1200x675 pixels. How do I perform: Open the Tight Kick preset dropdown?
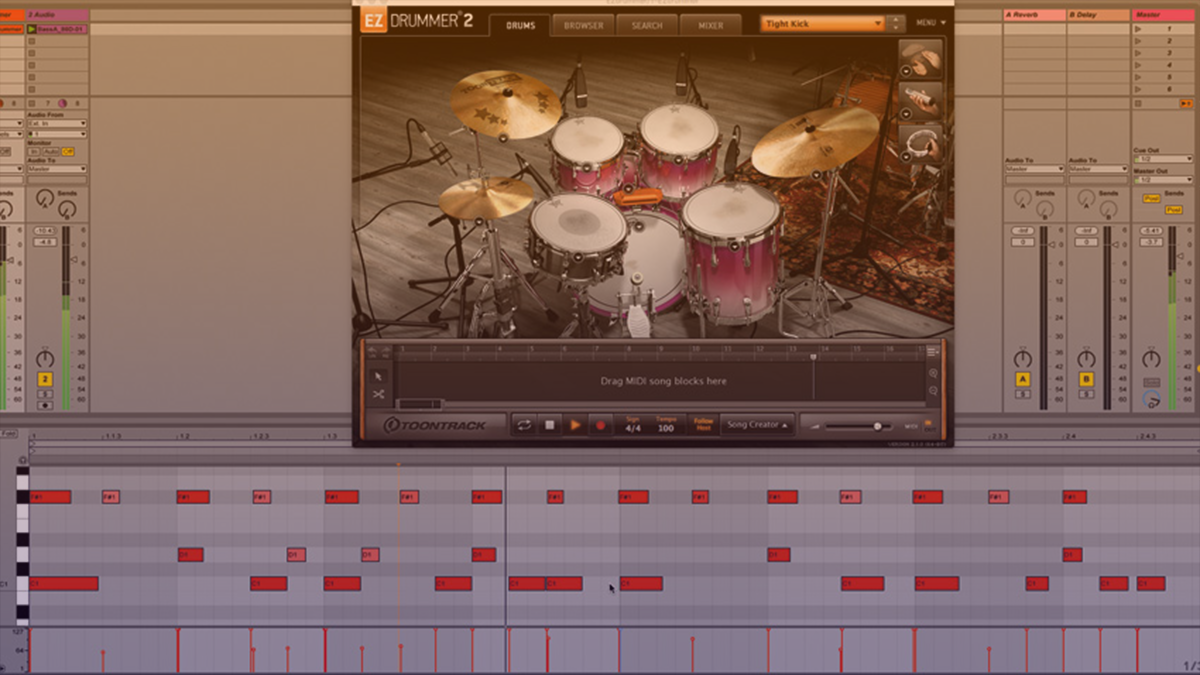tap(822, 24)
